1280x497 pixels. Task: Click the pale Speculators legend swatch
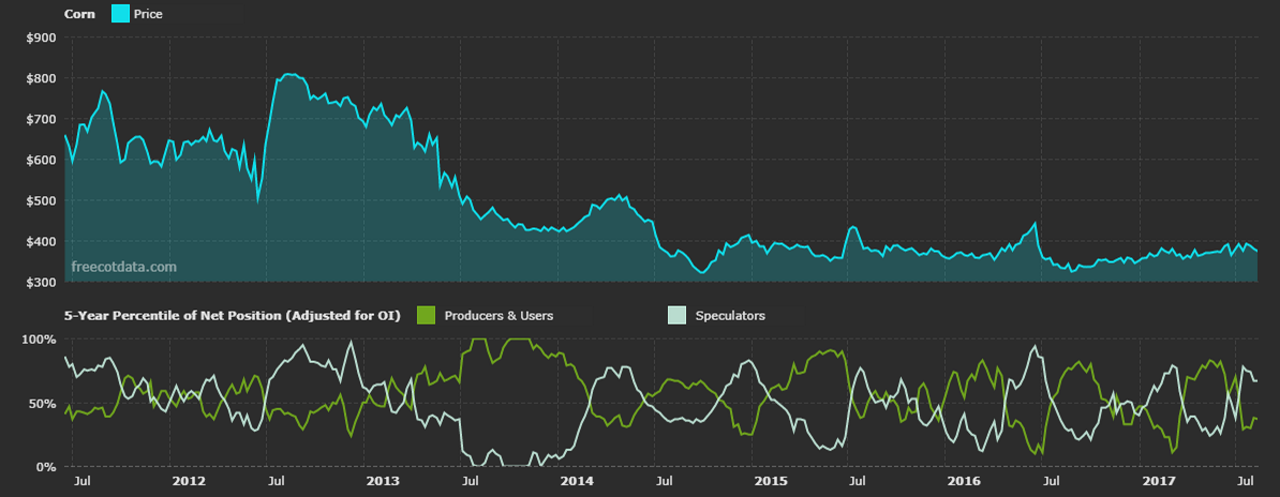click(677, 315)
